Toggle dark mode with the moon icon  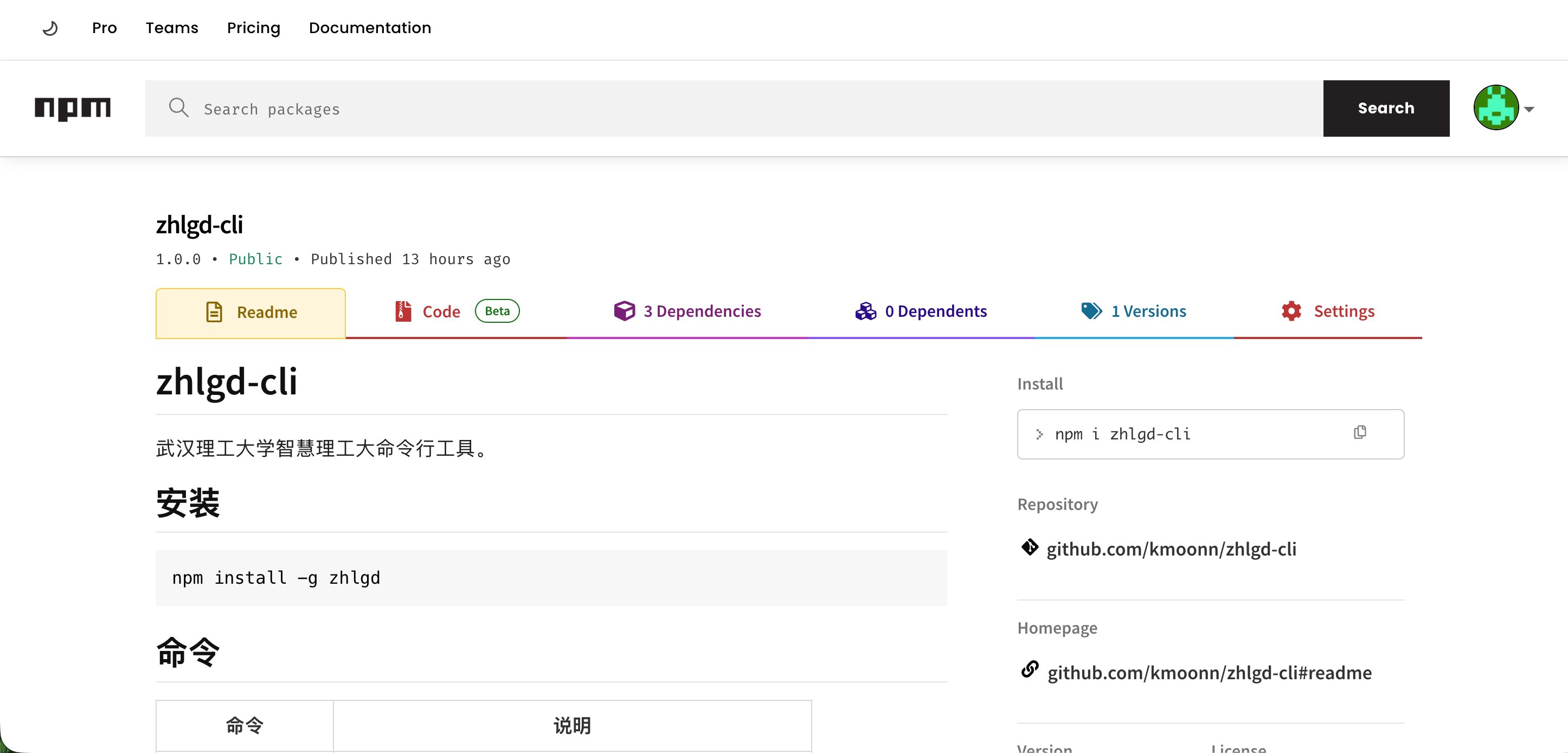pyautogui.click(x=50, y=28)
